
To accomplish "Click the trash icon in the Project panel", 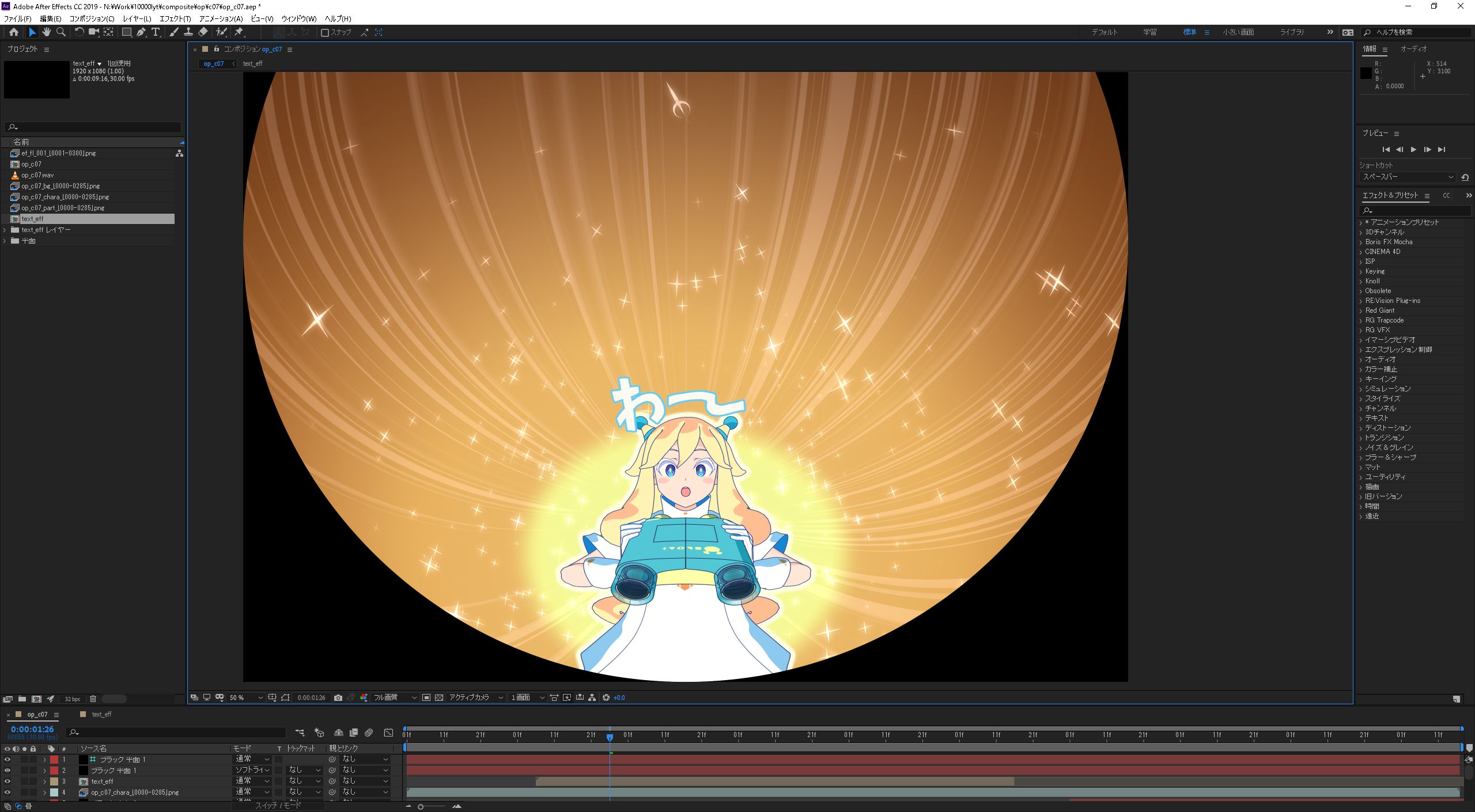I will tap(93, 699).
